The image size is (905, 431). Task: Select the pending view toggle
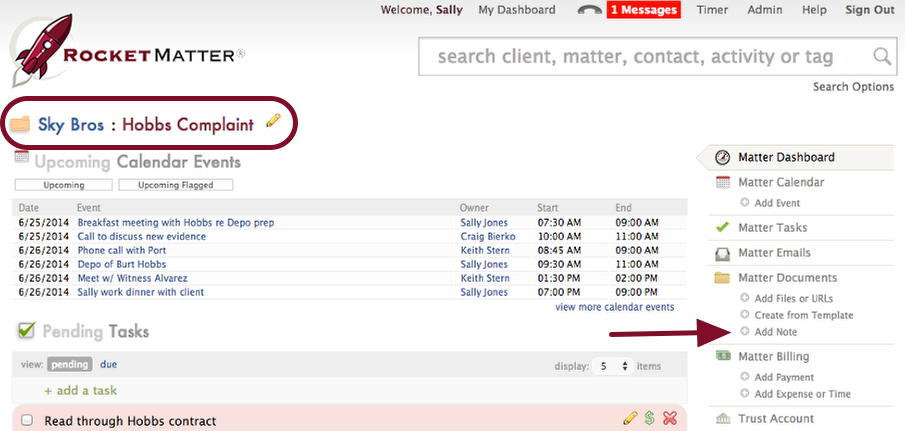[70, 365]
